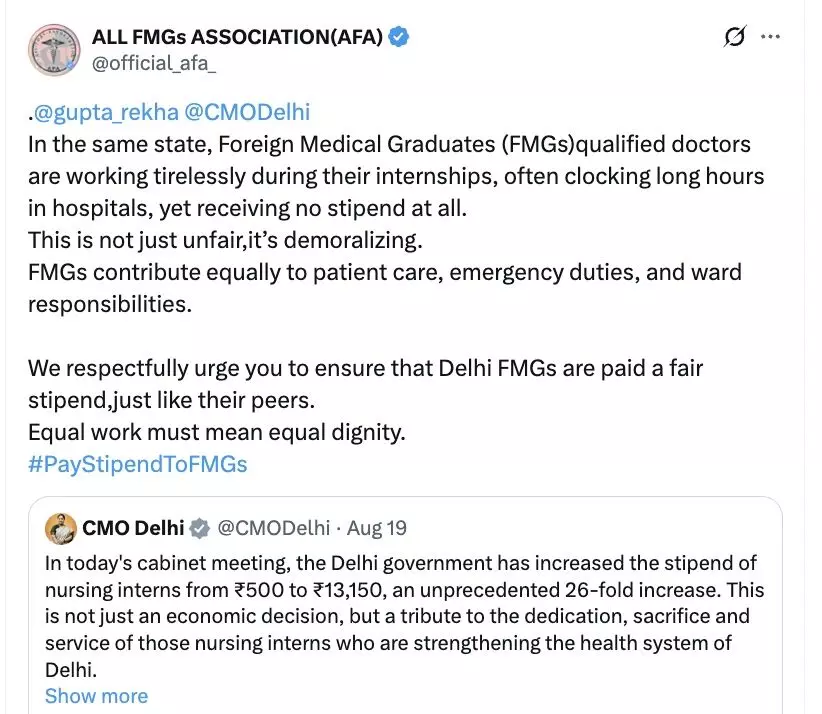Click AFA's blue verified badge
This screenshot has height=714, width=822.
tap(399, 38)
